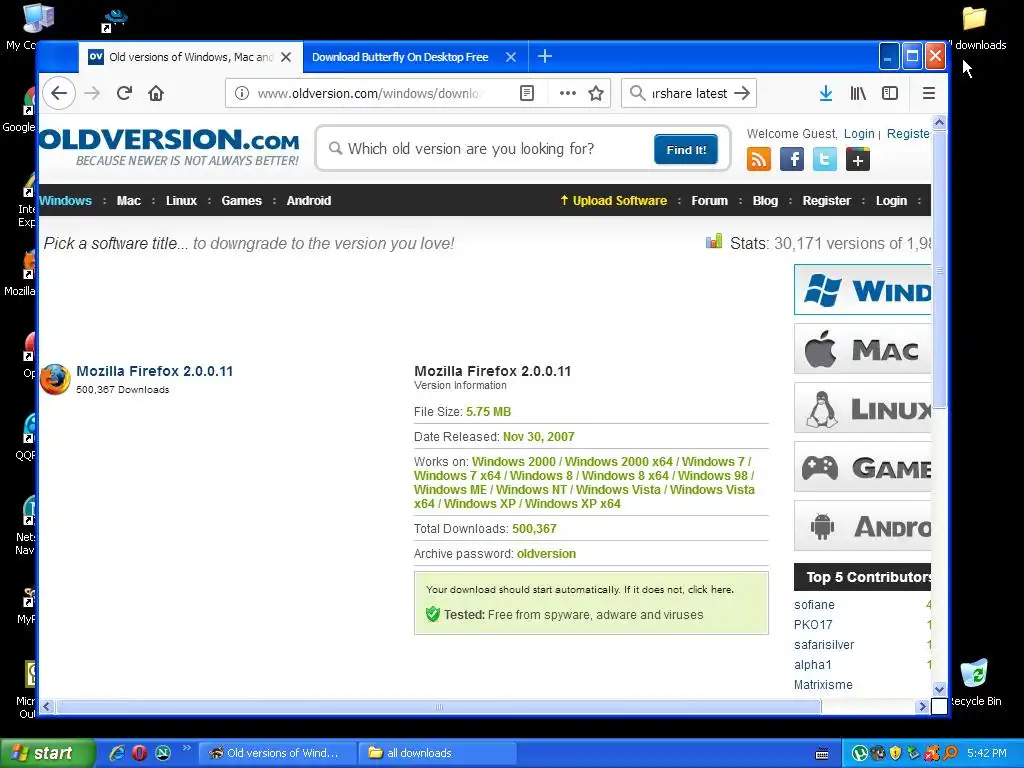Image resolution: width=1024 pixels, height=768 pixels.
Task: Click the forward navigation arrow
Action: pos(92,93)
